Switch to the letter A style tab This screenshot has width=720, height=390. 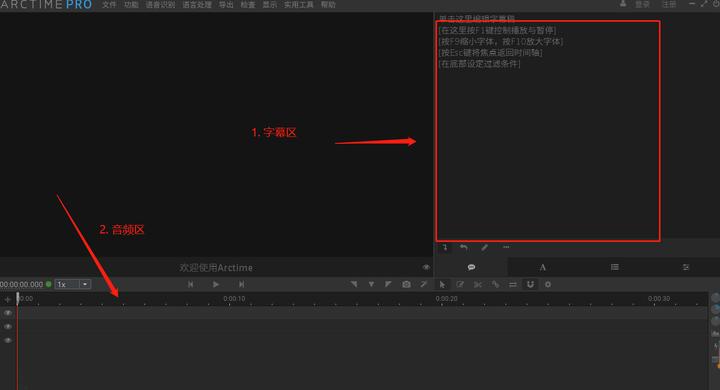click(x=542, y=267)
